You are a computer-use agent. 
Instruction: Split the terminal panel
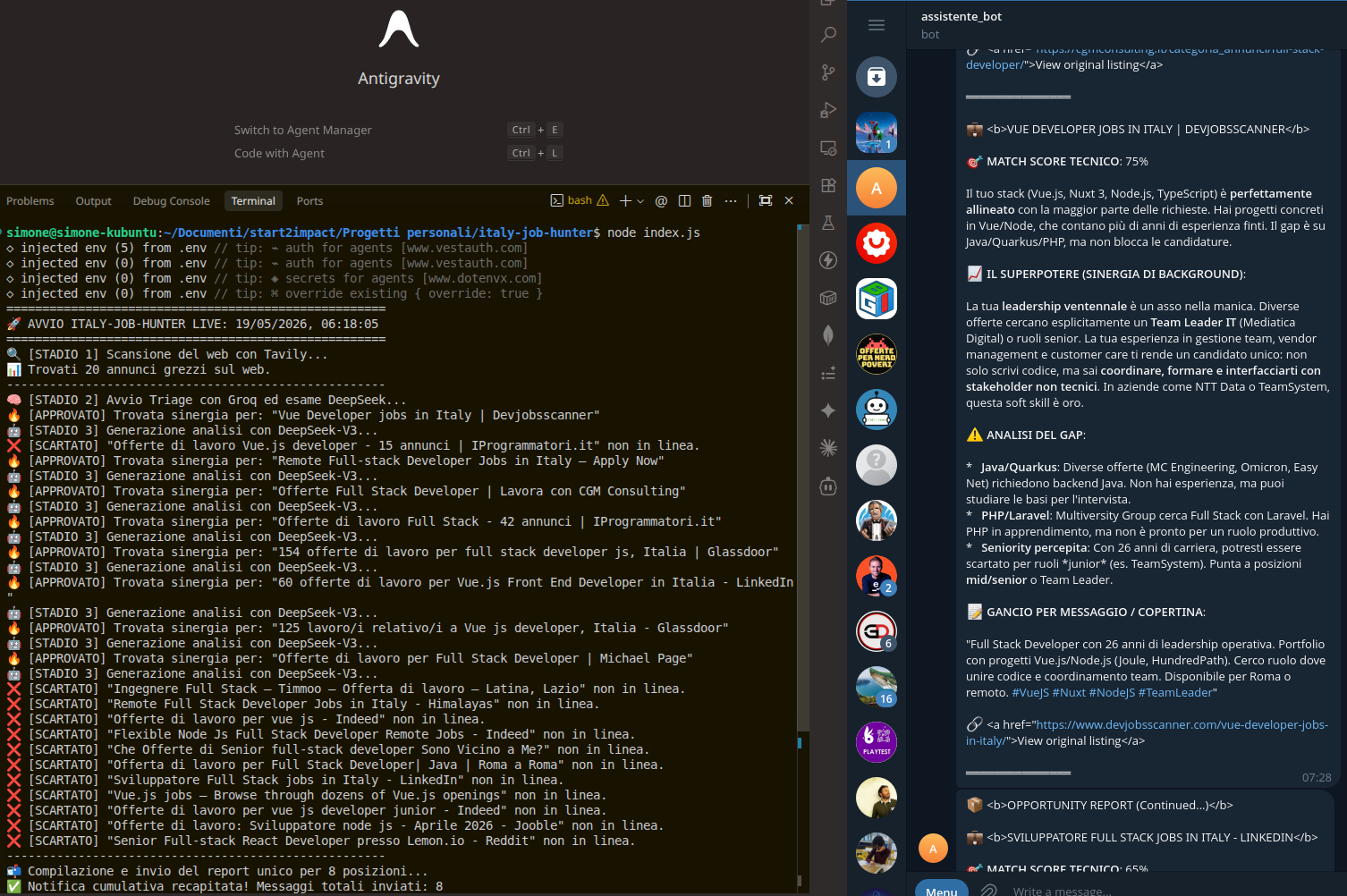(x=684, y=200)
